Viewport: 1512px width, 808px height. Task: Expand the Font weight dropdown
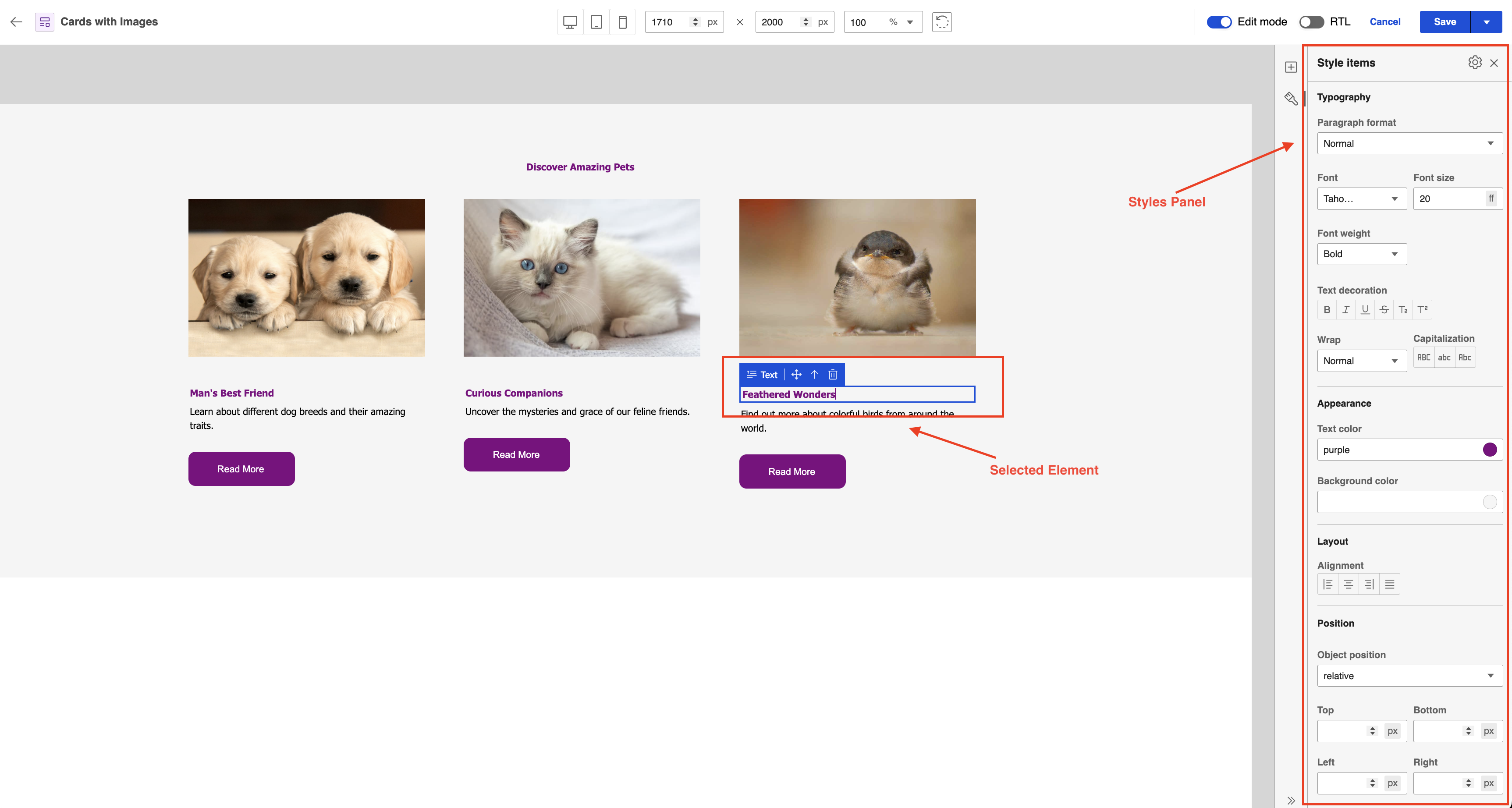coord(1361,254)
